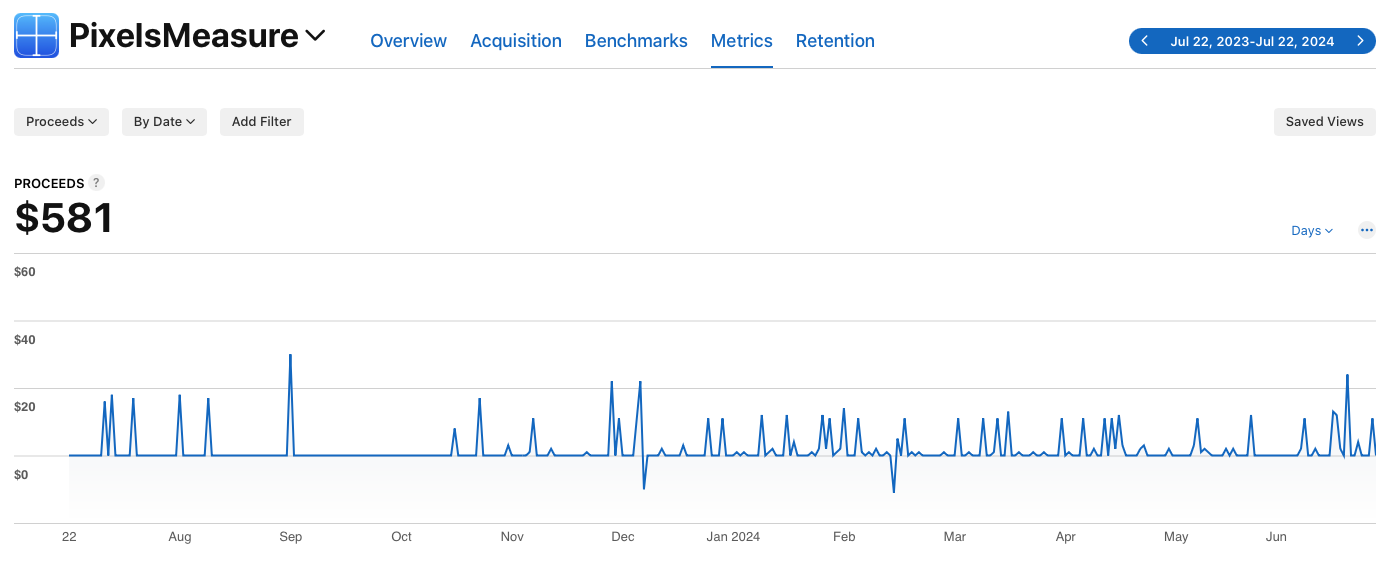Click the negative dip in early December
Image resolution: width=1385 pixels, height=579 pixels.
pos(644,488)
